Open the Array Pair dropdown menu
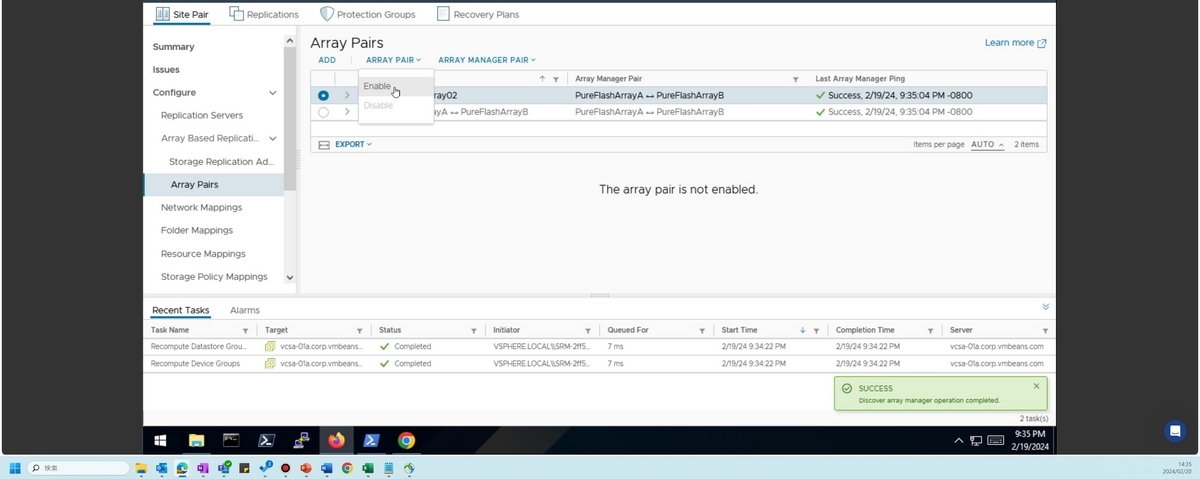The image size is (1200, 479). pos(393,60)
